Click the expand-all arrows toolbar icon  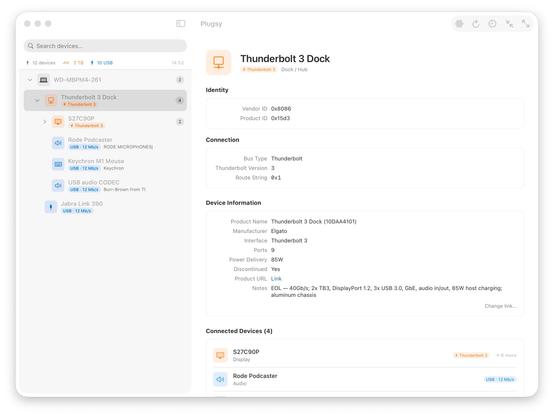(x=525, y=24)
